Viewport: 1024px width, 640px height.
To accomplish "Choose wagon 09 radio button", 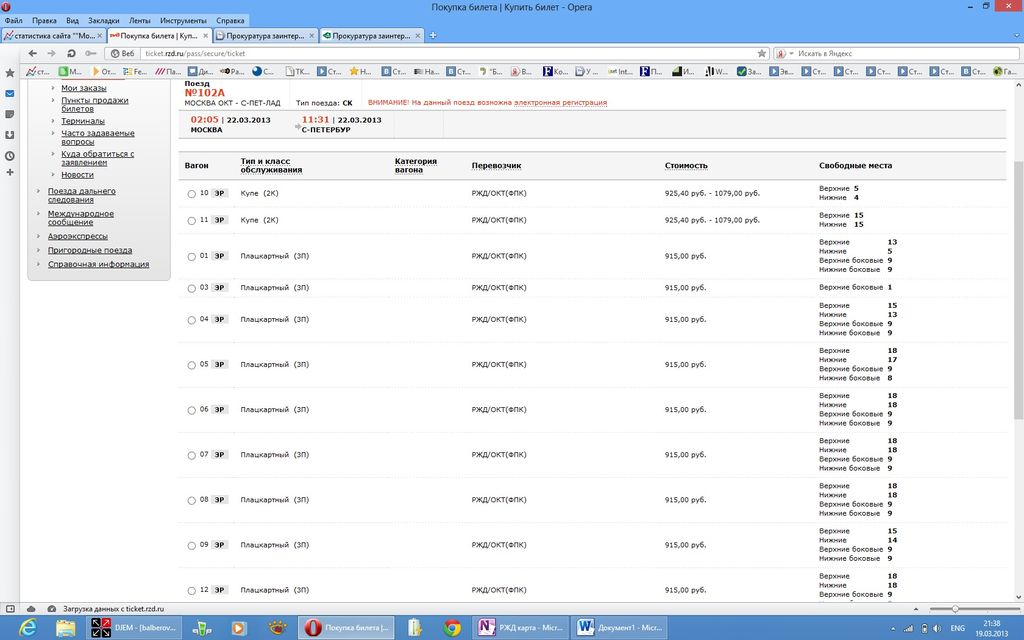I will (x=192, y=545).
